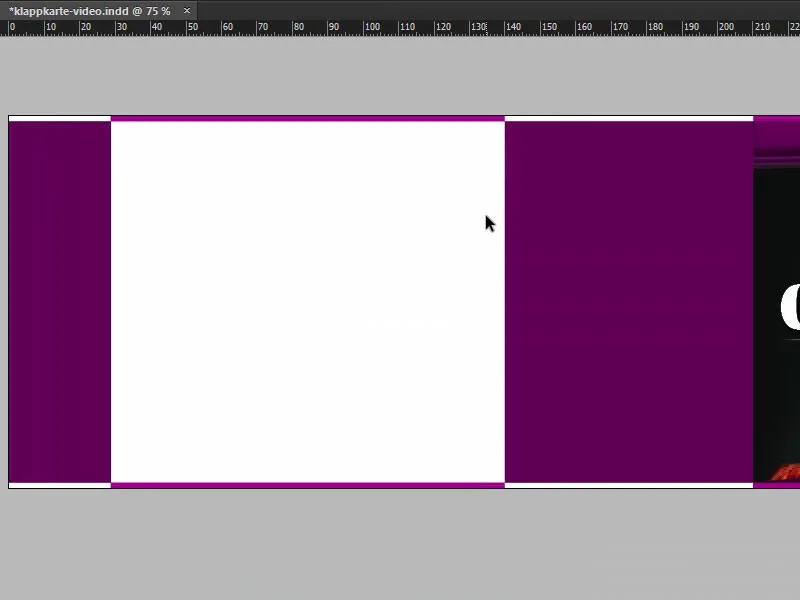The image size is (800, 600).
Task: Click the magenta strip below the white panel
Action: point(308,485)
